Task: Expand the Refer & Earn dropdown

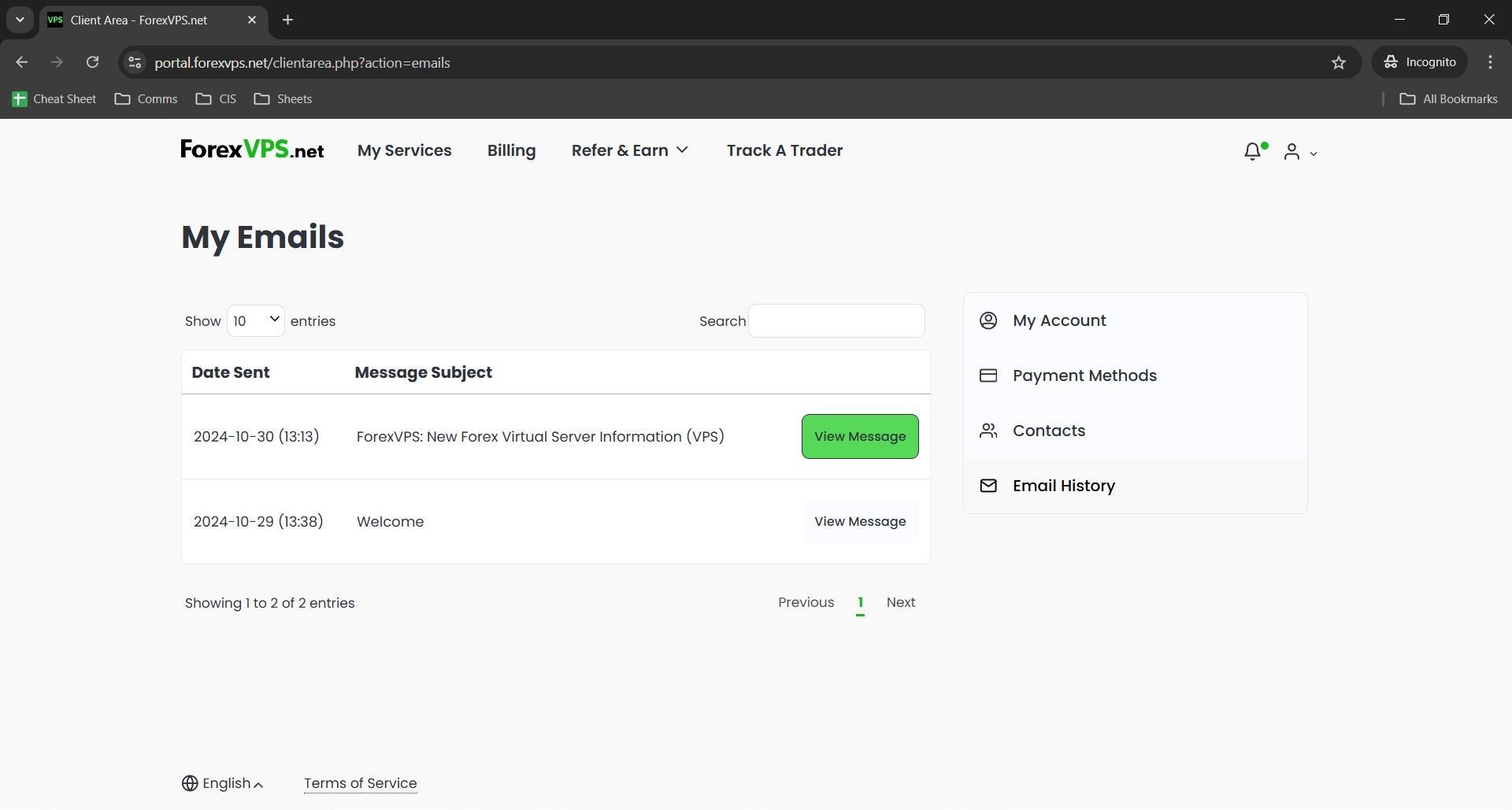Action: click(630, 150)
